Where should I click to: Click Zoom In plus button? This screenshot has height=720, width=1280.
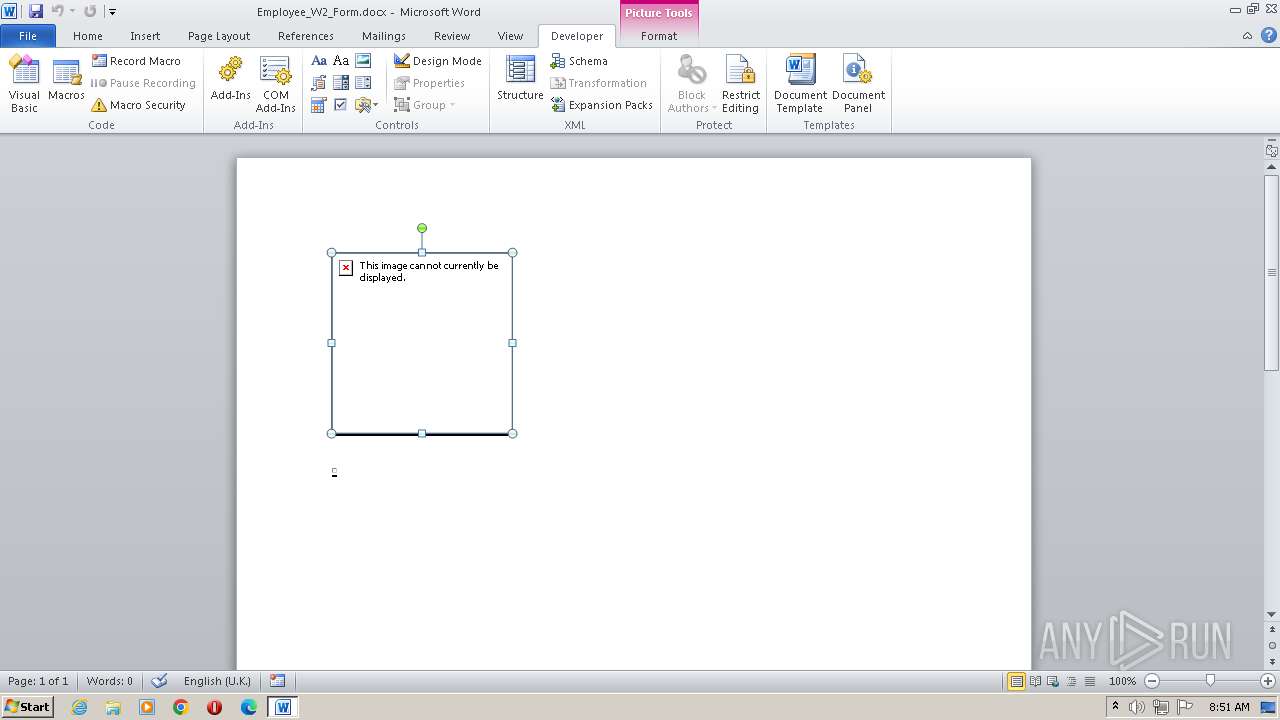click(x=1268, y=681)
